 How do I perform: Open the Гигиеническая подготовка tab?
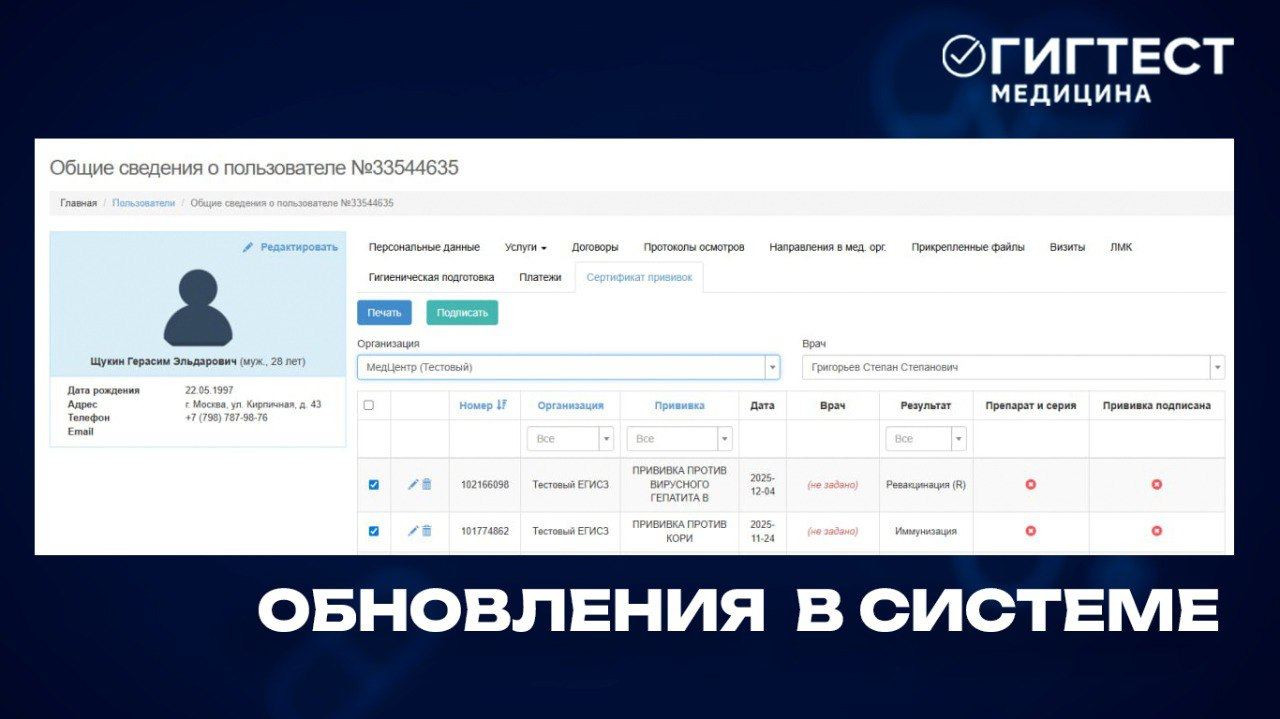point(430,277)
